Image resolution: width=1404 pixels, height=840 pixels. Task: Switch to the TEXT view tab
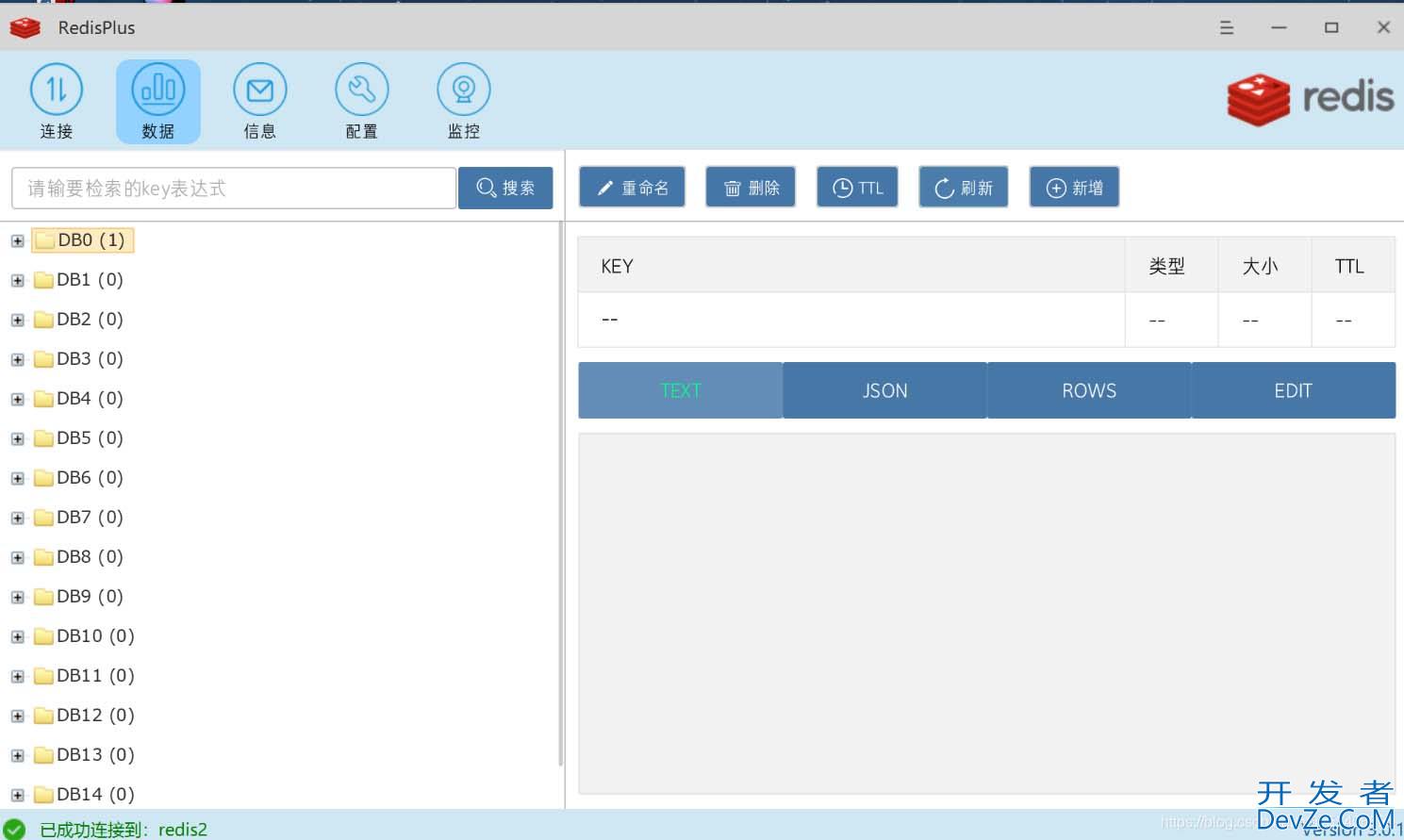click(680, 390)
